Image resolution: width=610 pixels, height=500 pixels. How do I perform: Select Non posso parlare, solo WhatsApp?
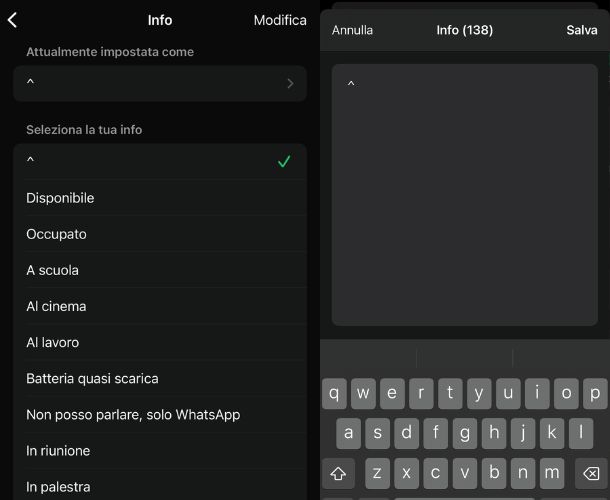[160, 415]
